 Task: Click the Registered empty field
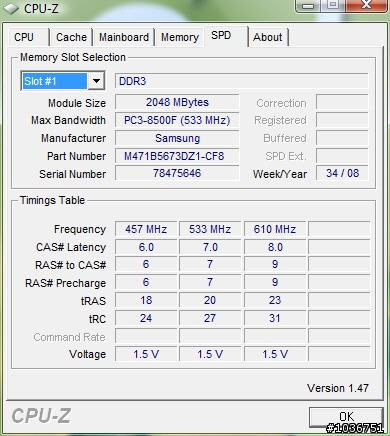pyautogui.click(x=342, y=120)
